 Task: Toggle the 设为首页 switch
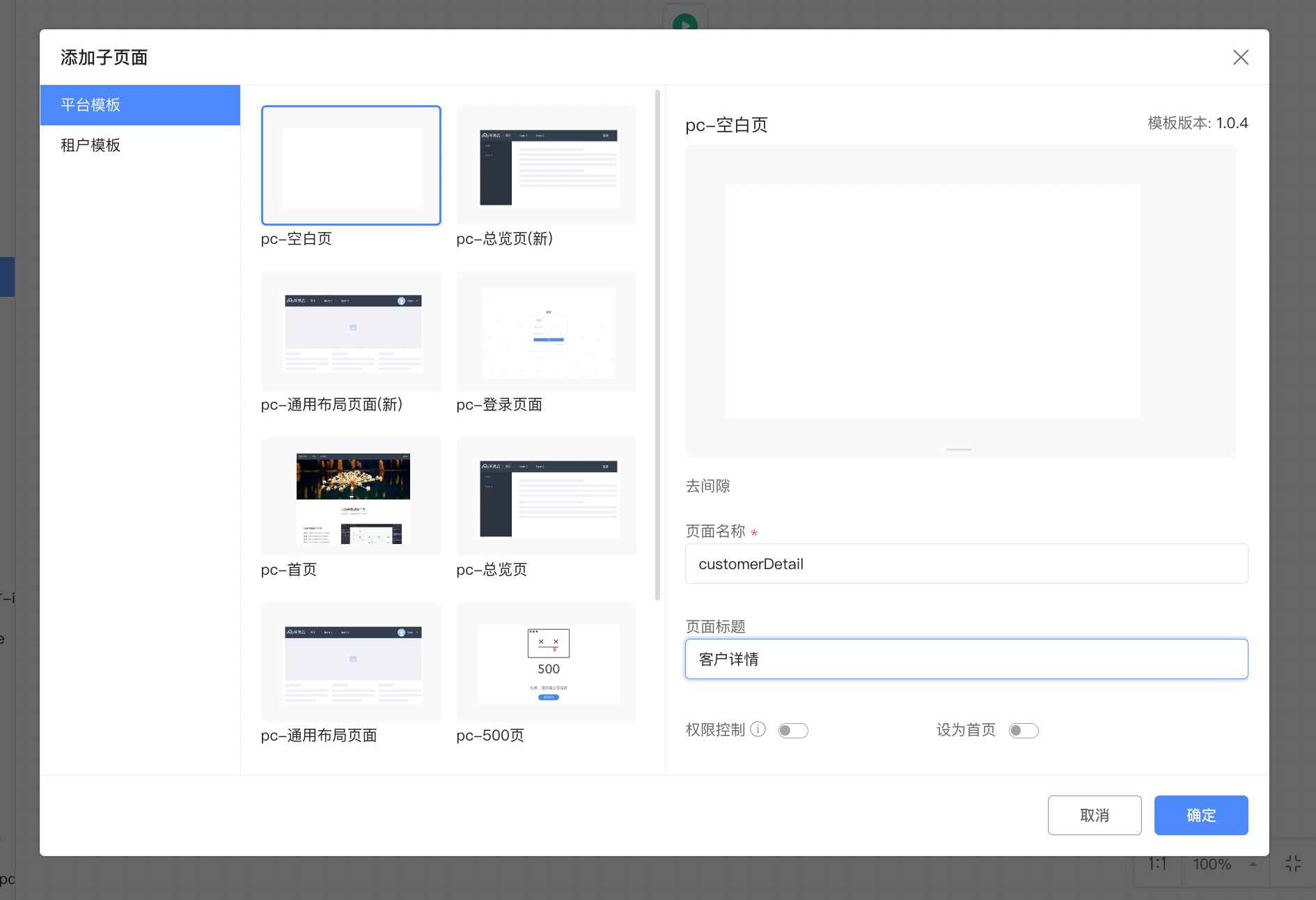[x=1024, y=730]
